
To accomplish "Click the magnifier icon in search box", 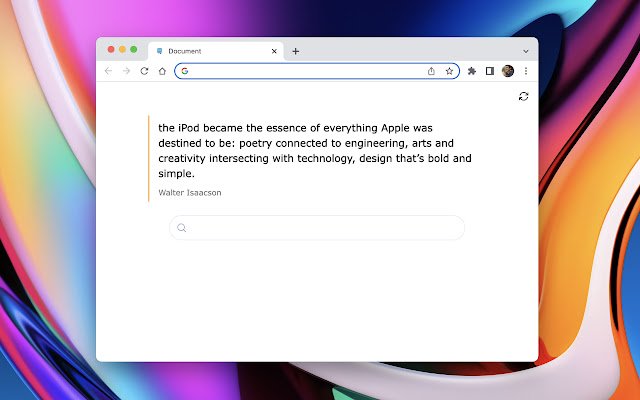I will point(182,228).
